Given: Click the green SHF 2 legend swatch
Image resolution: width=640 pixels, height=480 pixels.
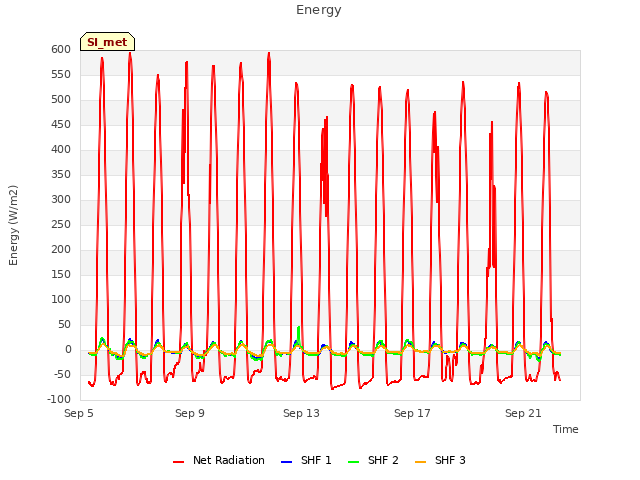Looking at the screenshot, I should [x=353, y=462].
